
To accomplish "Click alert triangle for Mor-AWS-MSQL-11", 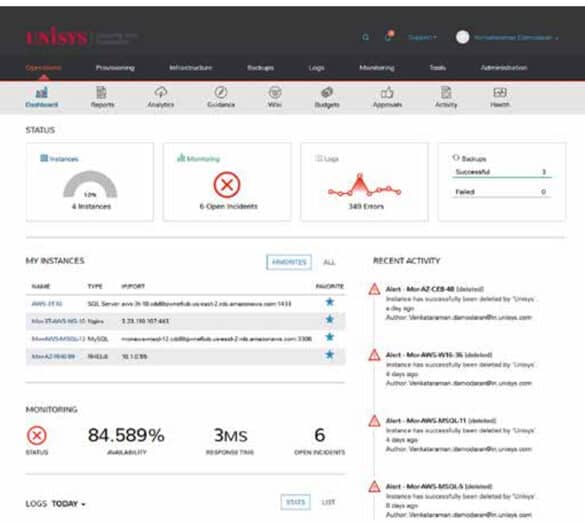I will (374, 421).
